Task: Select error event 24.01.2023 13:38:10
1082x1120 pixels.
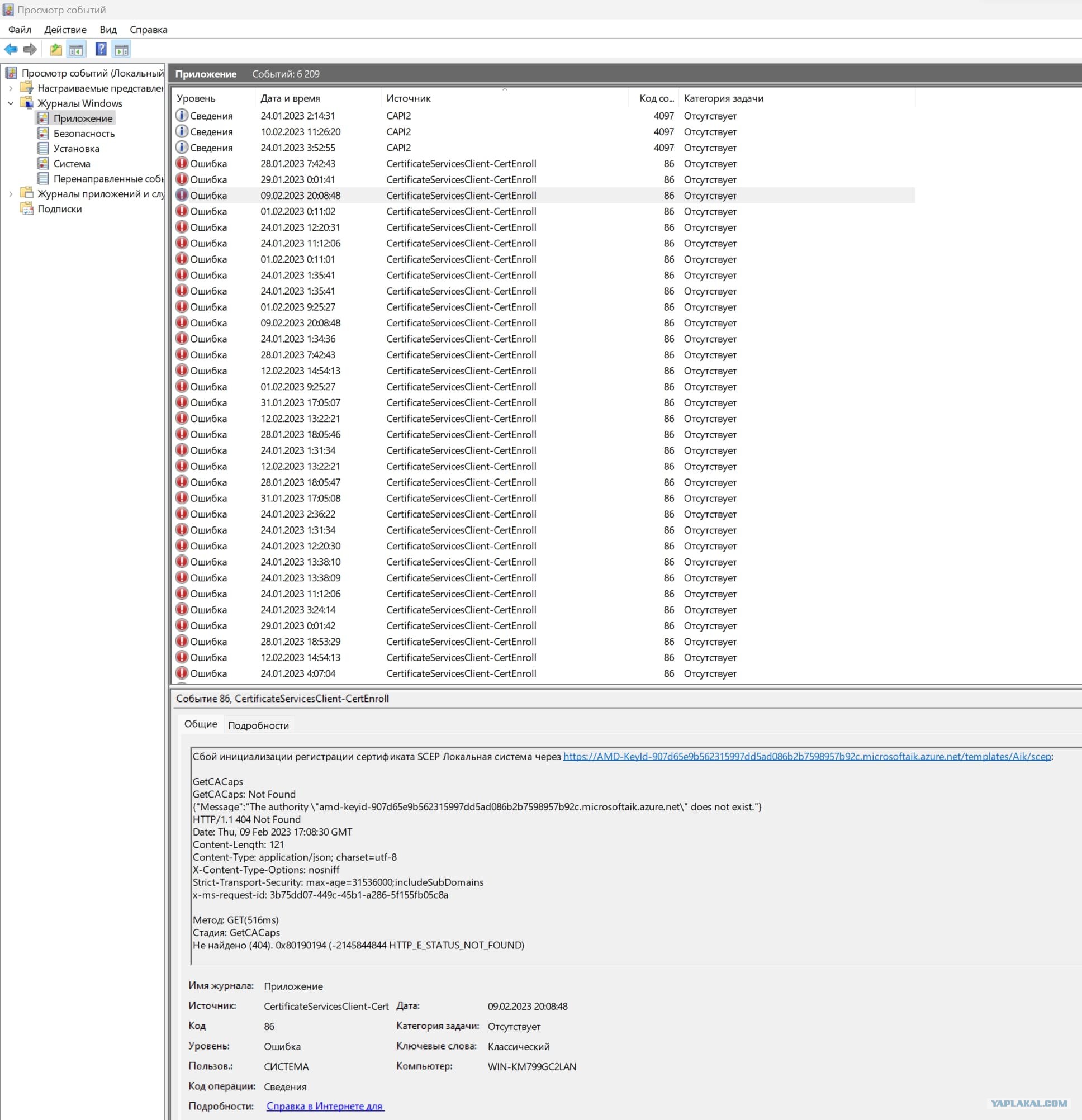Action: pos(544,562)
